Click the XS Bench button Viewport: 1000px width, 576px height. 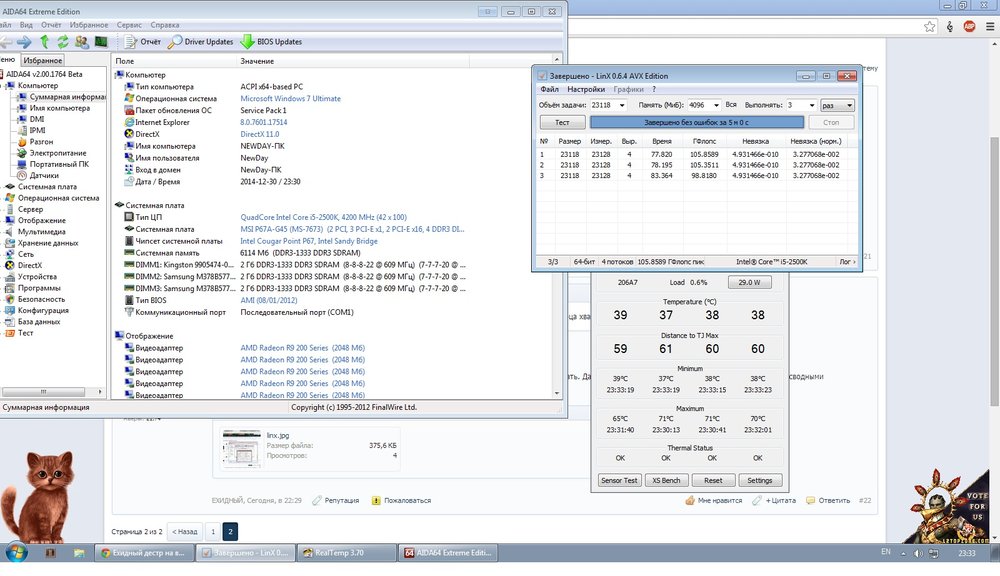point(665,480)
